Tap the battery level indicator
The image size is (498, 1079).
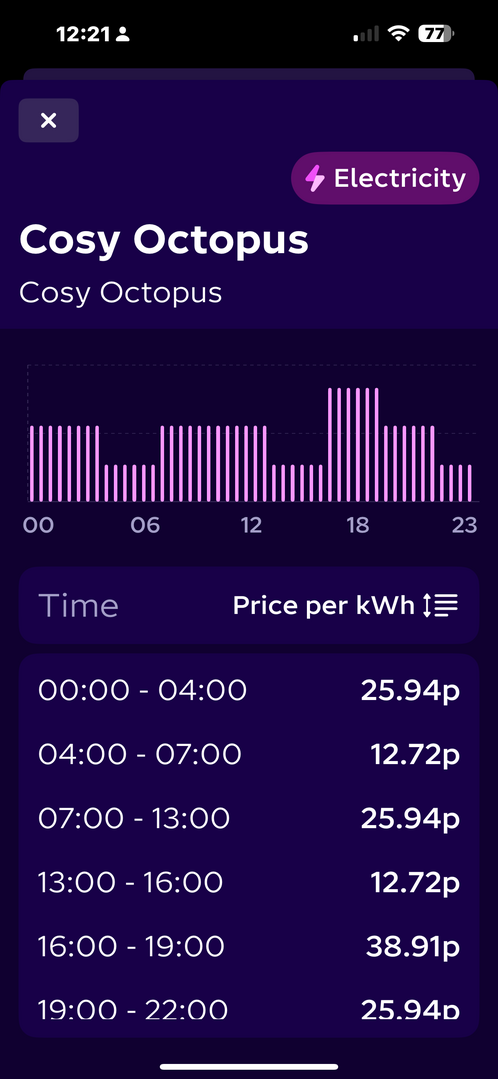point(436,33)
